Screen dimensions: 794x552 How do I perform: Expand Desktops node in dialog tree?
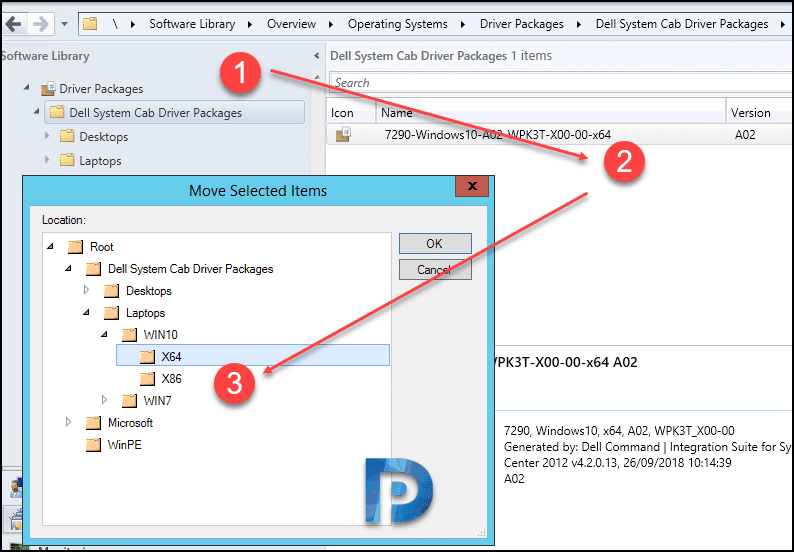tap(87, 290)
